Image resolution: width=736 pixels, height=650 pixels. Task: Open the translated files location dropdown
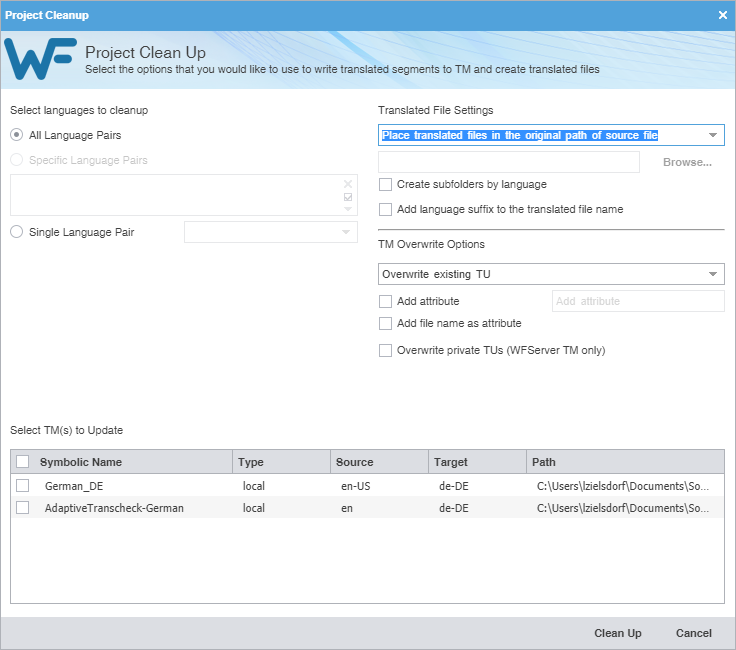click(x=712, y=135)
